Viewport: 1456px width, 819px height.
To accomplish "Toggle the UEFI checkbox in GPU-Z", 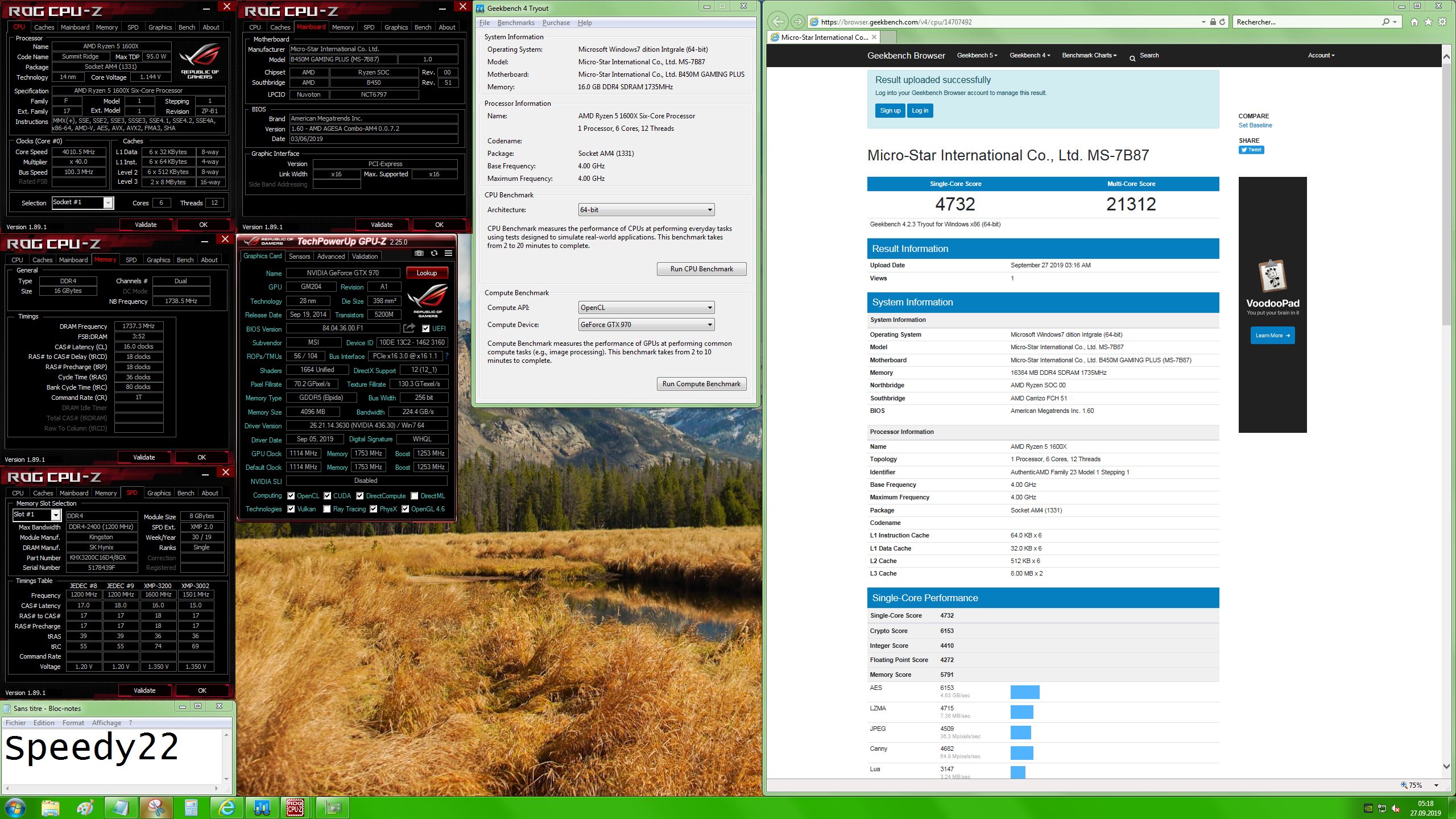I will pyautogui.click(x=425, y=329).
